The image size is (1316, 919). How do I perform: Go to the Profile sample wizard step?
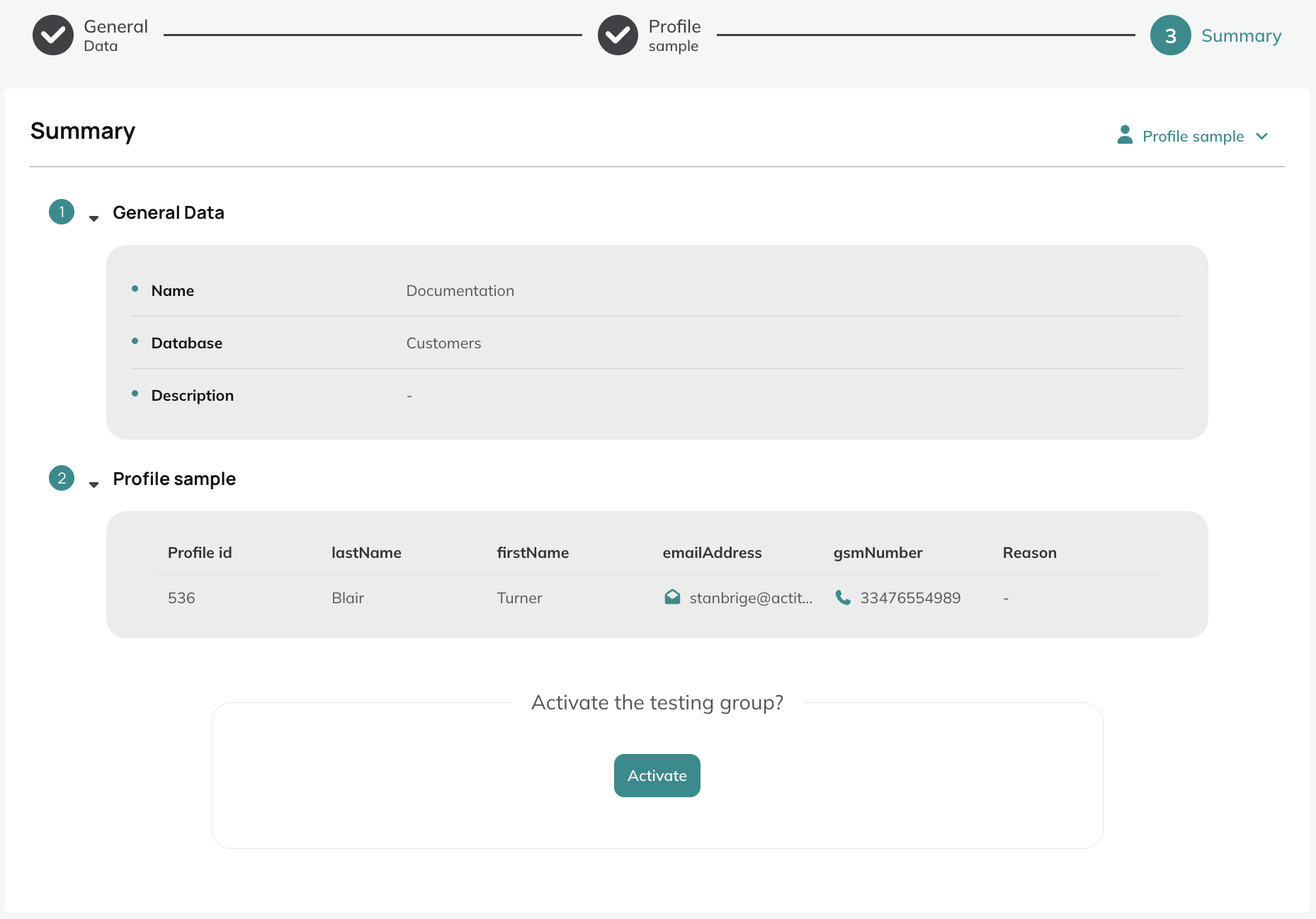(x=674, y=35)
